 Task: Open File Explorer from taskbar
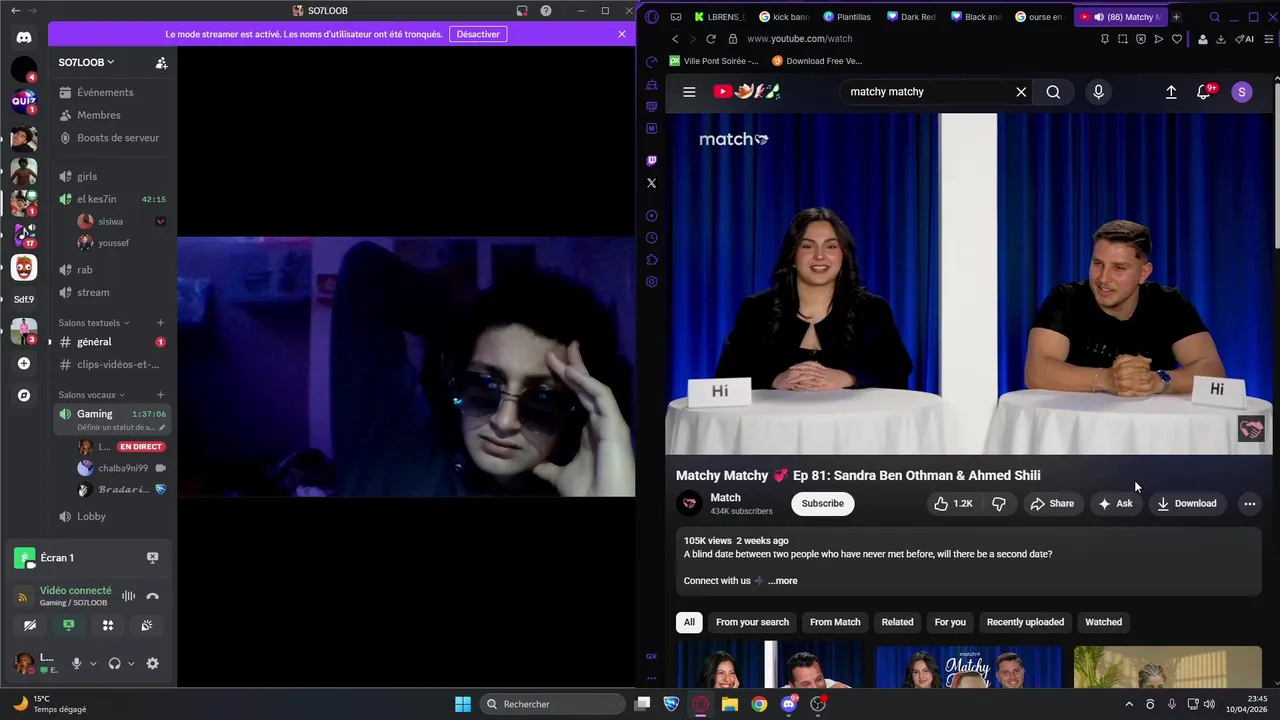(730, 704)
